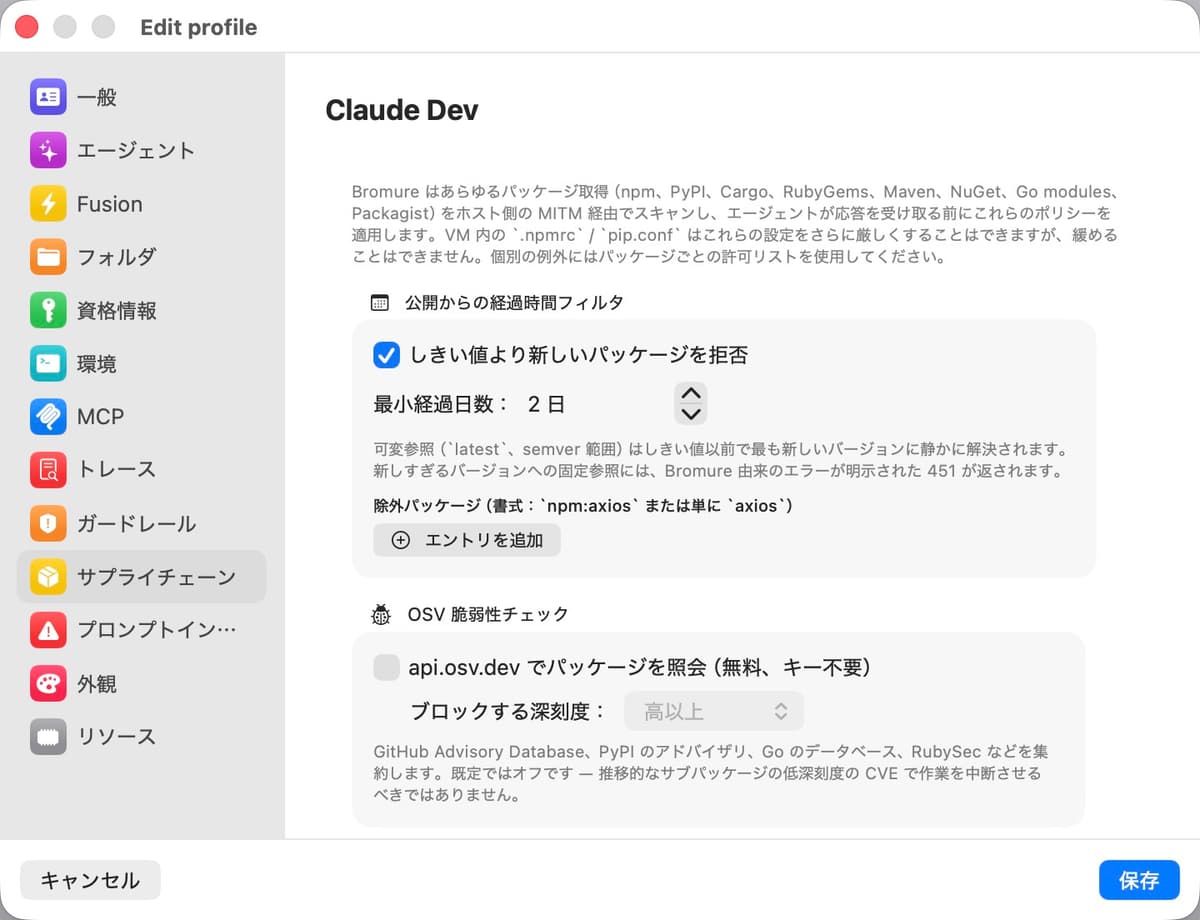Click the キャンセル button
Screen dimensions: 1200x920
pyautogui.click(x=90, y=880)
